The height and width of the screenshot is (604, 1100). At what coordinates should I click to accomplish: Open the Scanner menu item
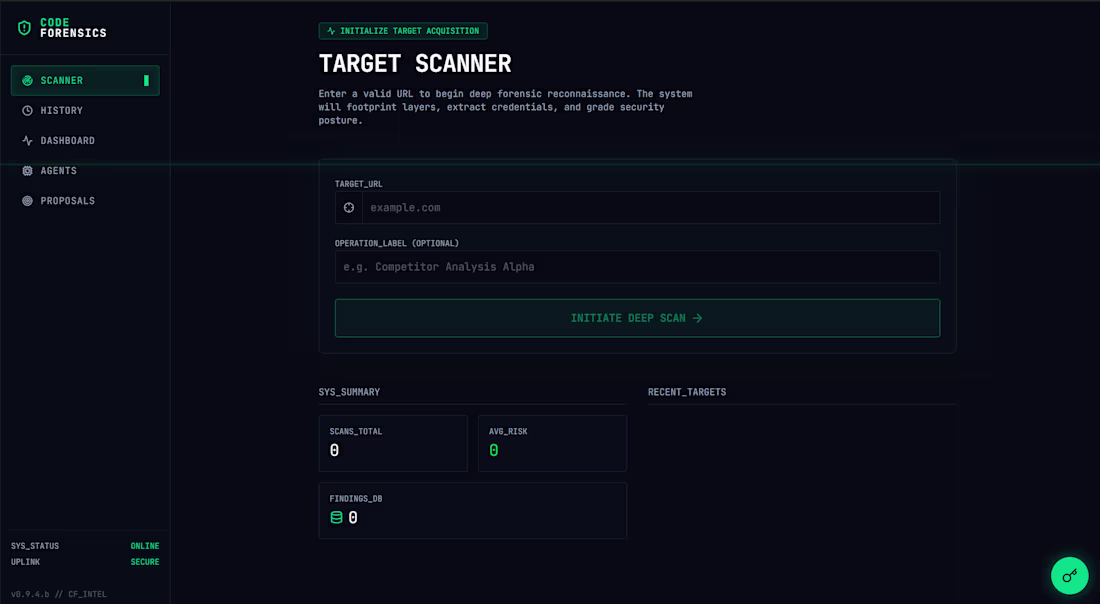point(85,81)
